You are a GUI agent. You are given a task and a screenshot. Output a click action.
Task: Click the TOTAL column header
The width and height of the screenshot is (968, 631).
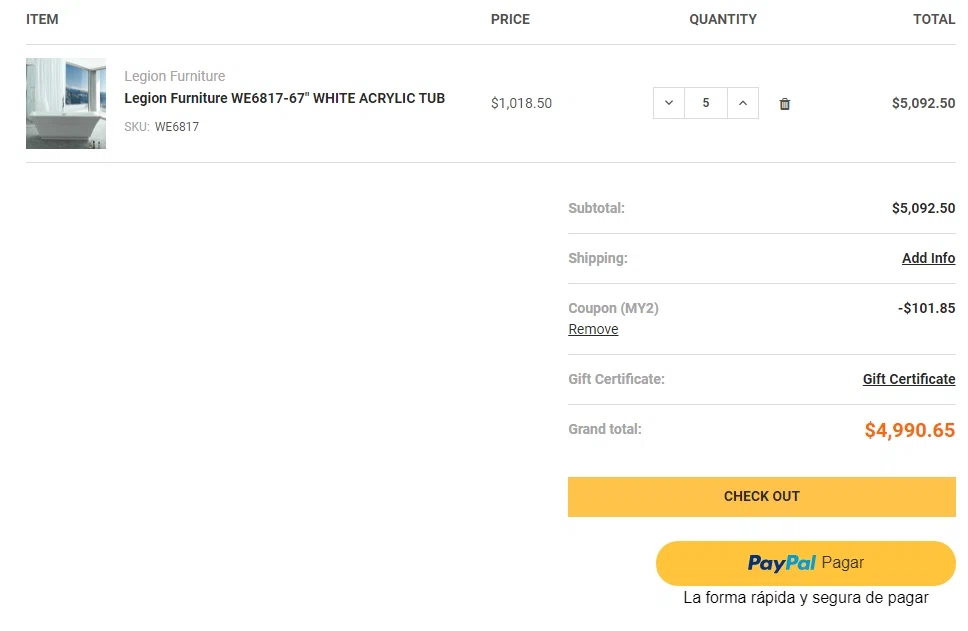pos(934,19)
